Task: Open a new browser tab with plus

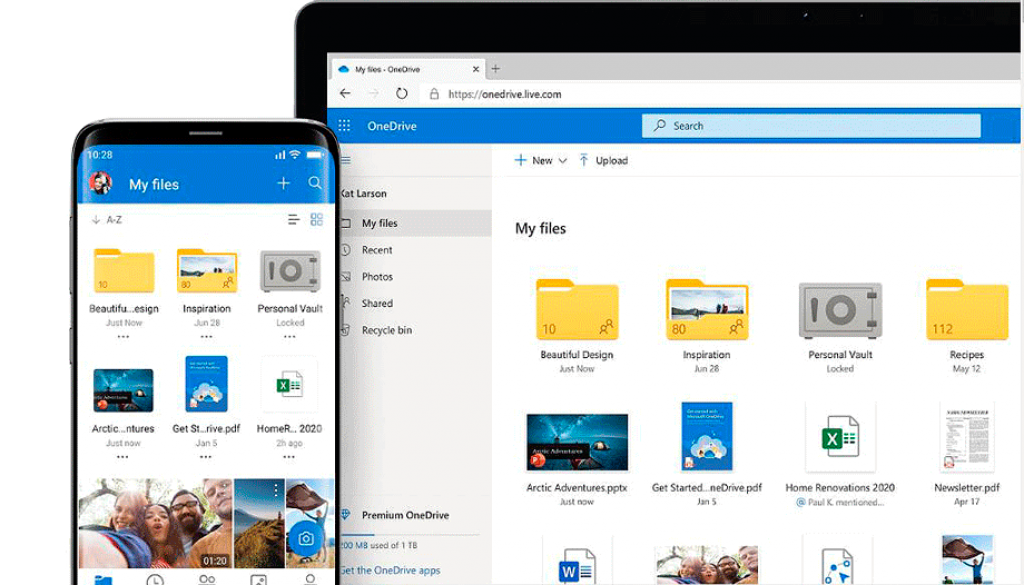Action: 496,69
